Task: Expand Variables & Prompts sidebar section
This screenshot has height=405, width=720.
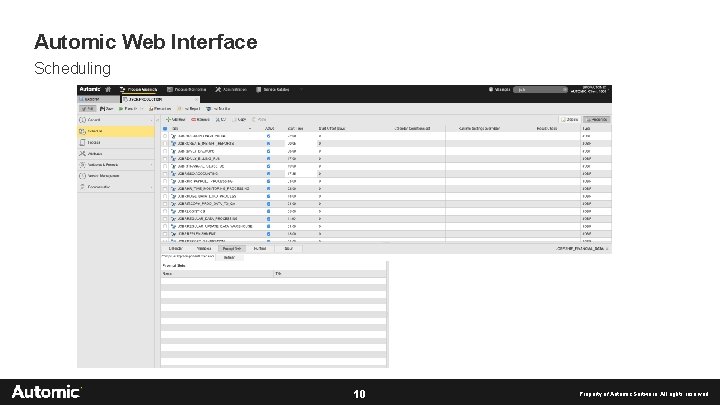Action: 116,164
